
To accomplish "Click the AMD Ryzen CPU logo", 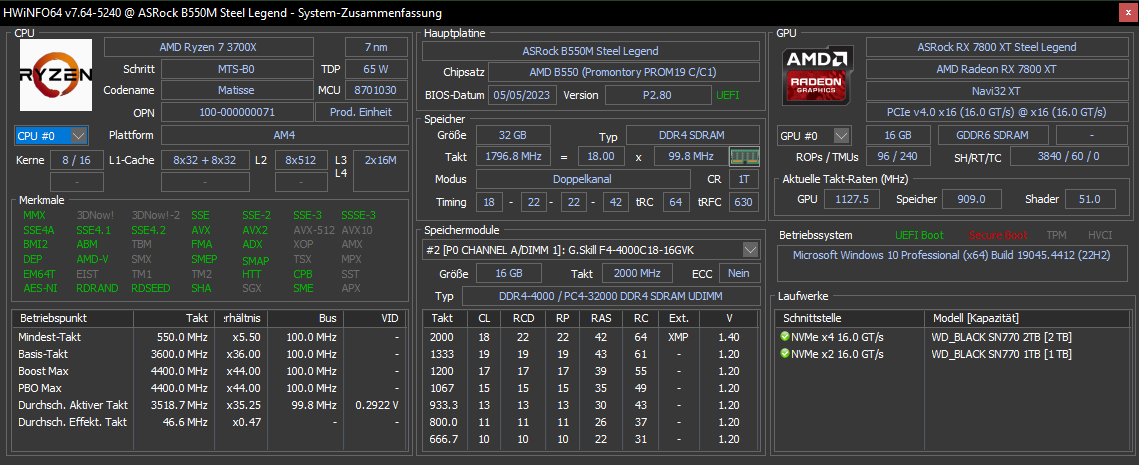I will tap(56, 76).
